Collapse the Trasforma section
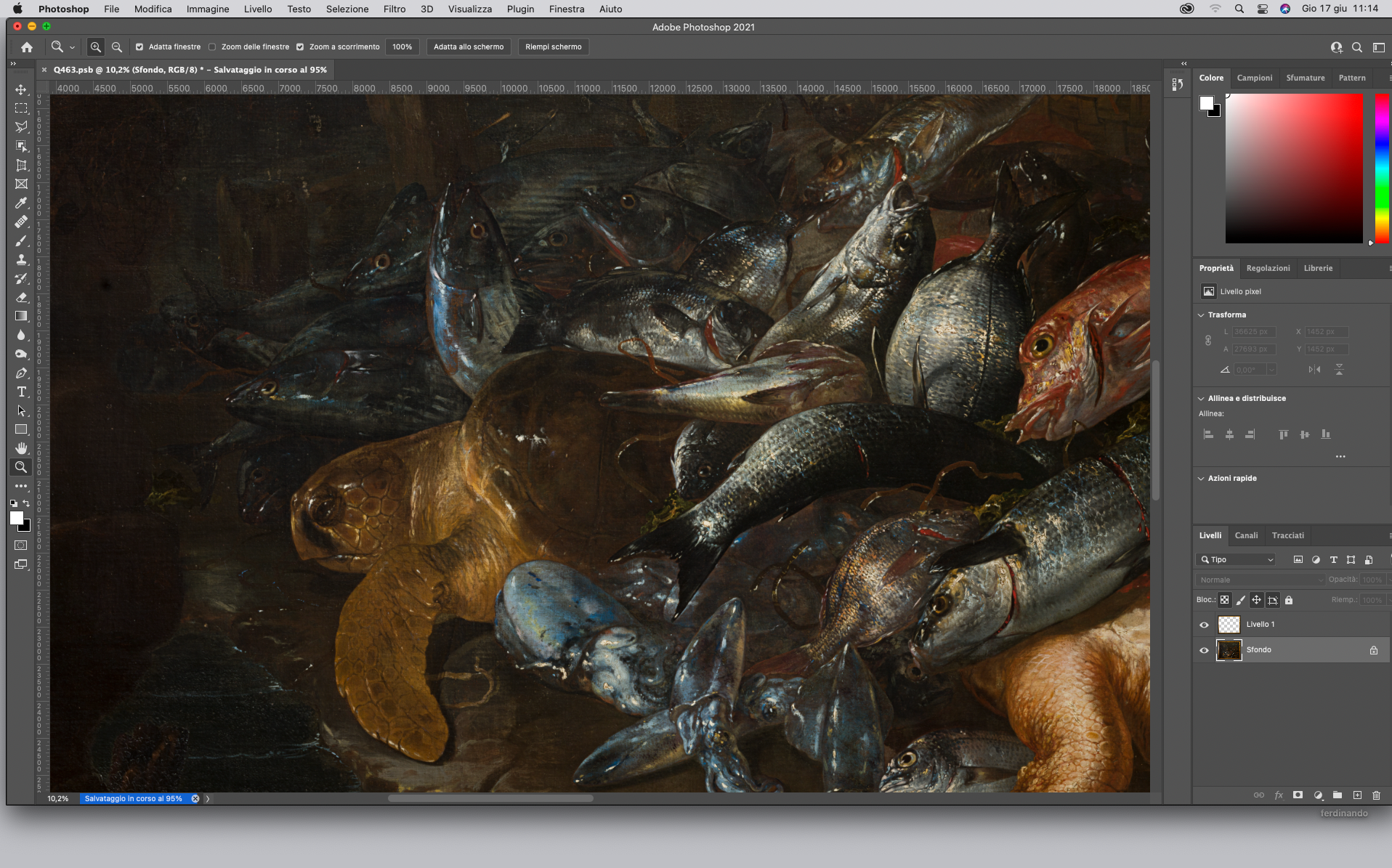The width and height of the screenshot is (1392, 868). coord(1201,315)
